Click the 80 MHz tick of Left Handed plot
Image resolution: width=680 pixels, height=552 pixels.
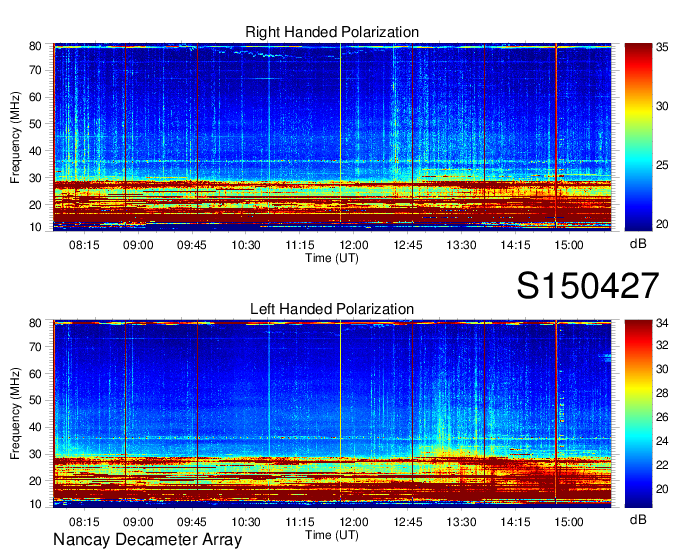click(x=35, y=323)
